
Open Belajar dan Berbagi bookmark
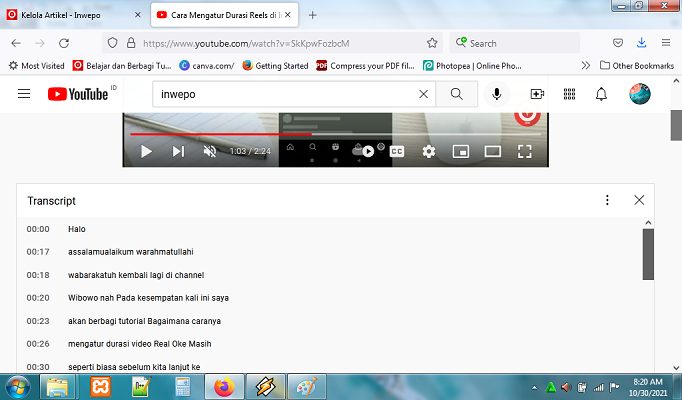coord(122,66)
